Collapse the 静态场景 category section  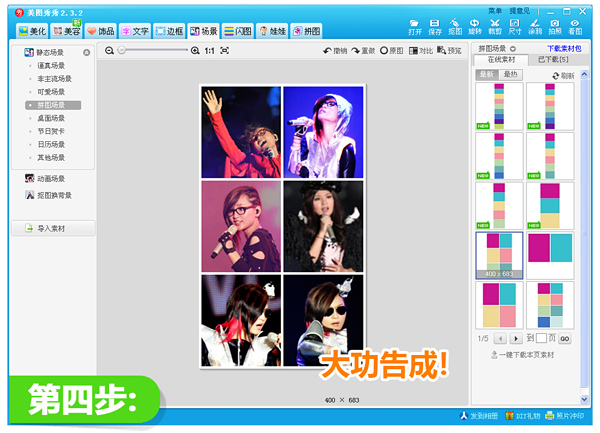coord(87,52)
